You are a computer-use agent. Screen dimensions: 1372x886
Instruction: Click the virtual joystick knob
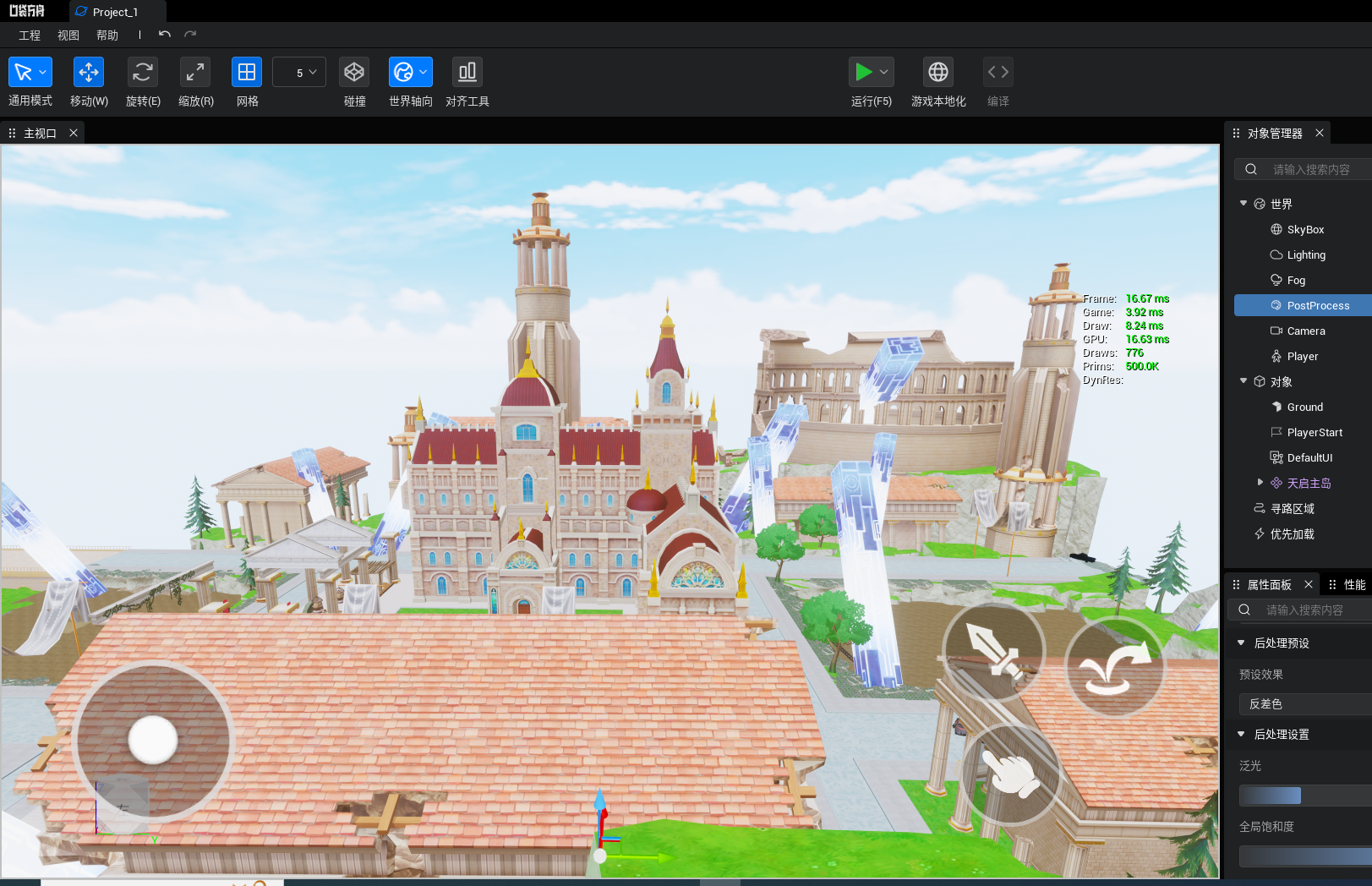coord(153,739)
